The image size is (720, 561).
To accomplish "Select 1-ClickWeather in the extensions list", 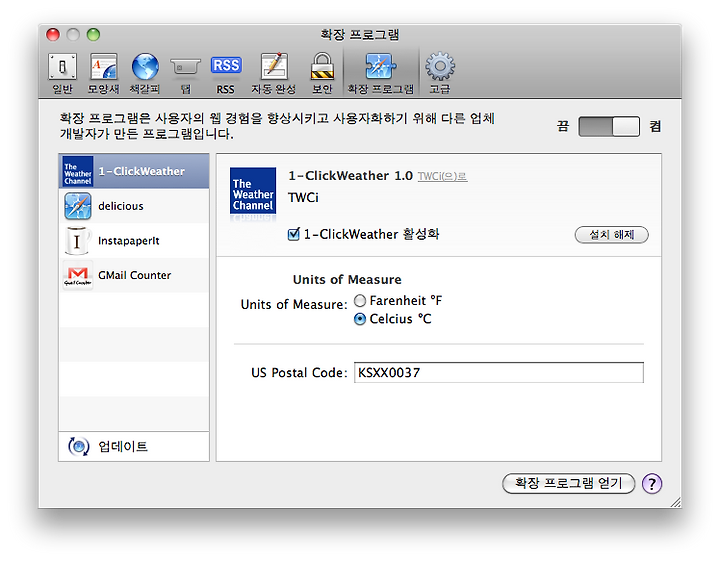I will pyautogui.click(x=134, y=171).
